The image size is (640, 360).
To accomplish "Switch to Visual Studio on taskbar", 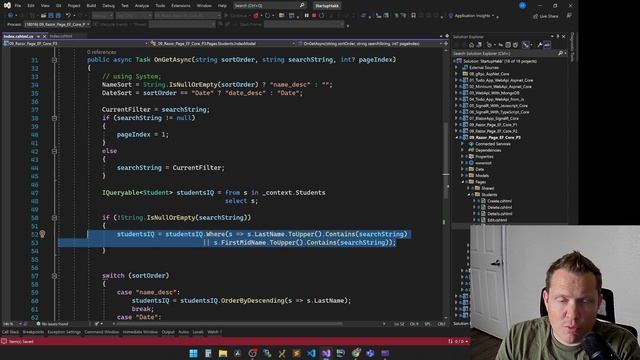I will (326, 353).
